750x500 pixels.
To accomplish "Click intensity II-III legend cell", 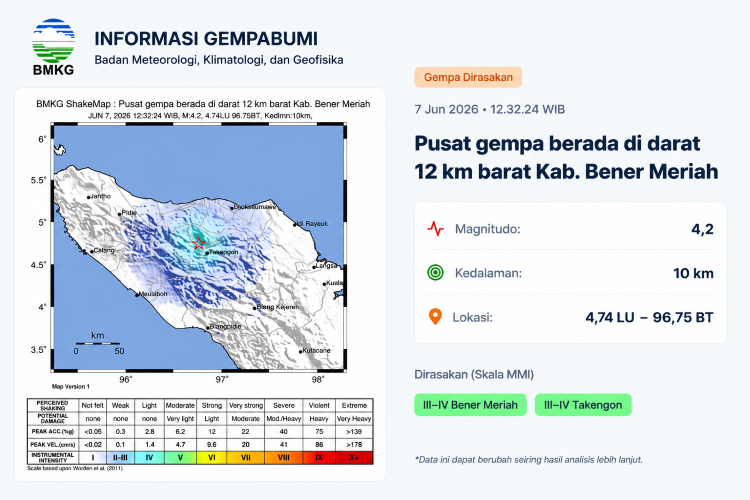I will point(121,457).
